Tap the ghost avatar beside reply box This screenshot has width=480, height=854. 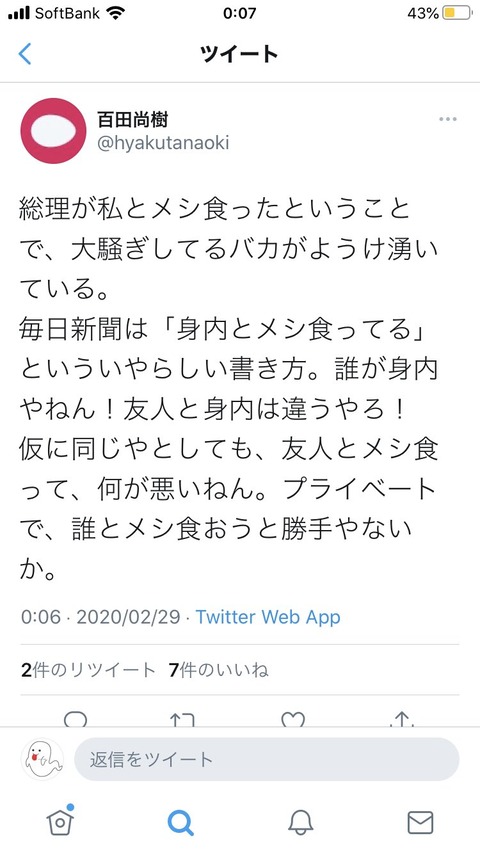pos(42,759)
